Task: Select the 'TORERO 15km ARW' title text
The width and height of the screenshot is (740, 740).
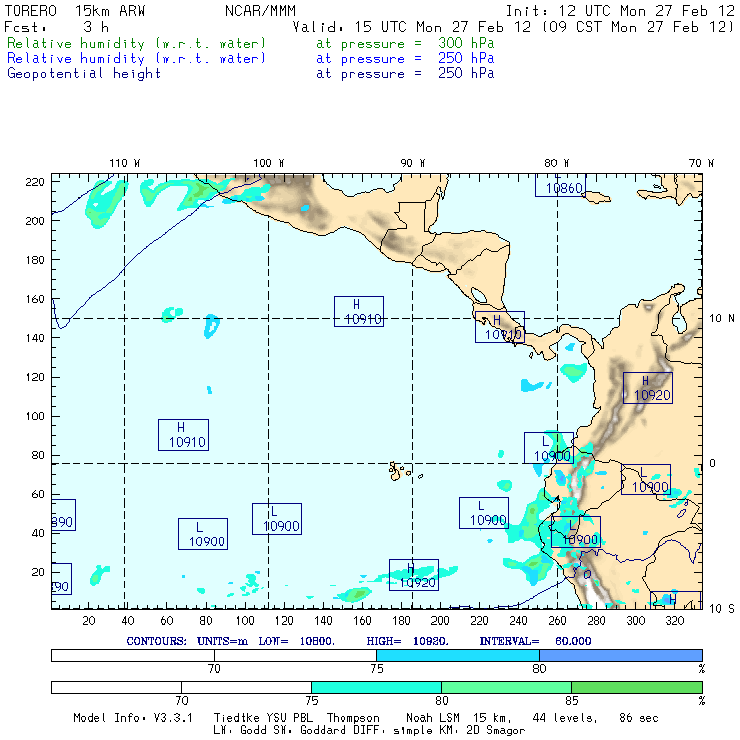Action: pyautogui.click(x=75, y=11)
